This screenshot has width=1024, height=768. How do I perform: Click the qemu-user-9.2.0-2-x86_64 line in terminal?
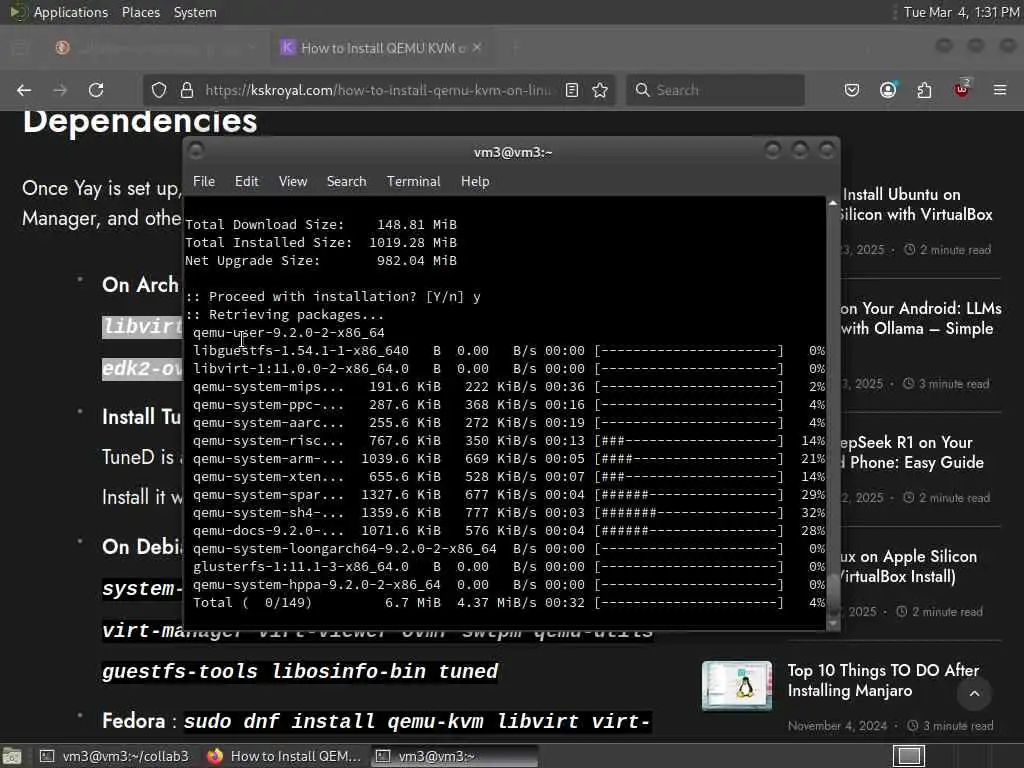coord(289,332)
